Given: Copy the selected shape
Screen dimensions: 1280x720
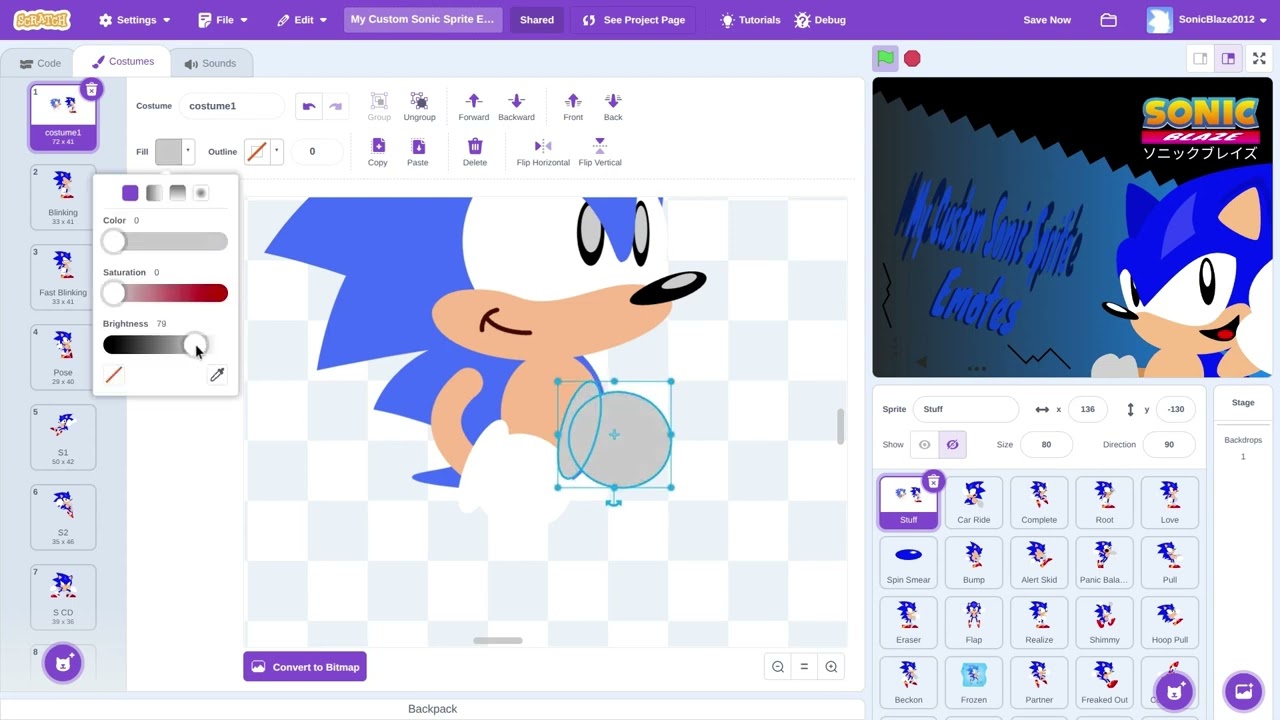Looking at the screenshot, I should [x=378, y=152].
